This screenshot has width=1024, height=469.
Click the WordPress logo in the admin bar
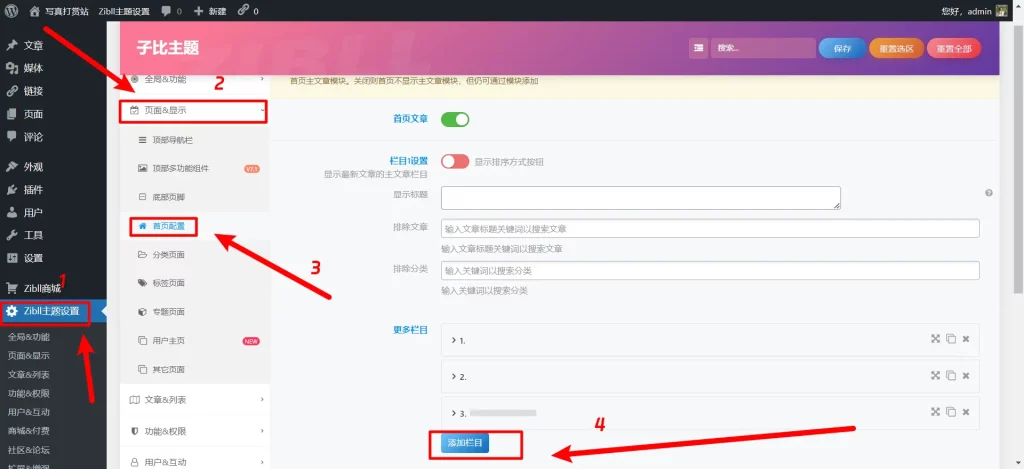point(11,11)
